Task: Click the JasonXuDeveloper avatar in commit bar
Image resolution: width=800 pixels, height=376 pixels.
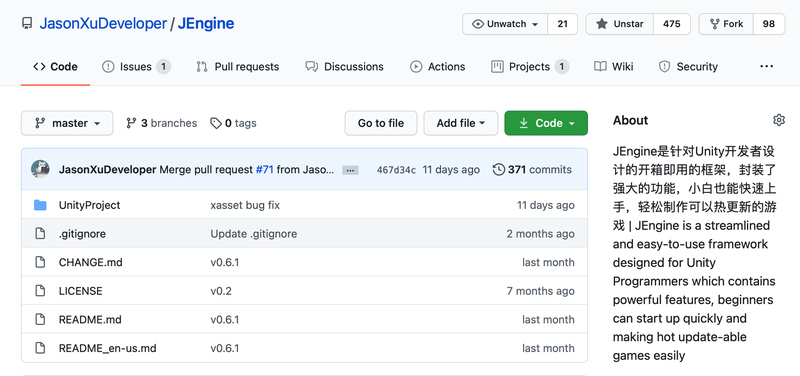Action: click(40, 169)
